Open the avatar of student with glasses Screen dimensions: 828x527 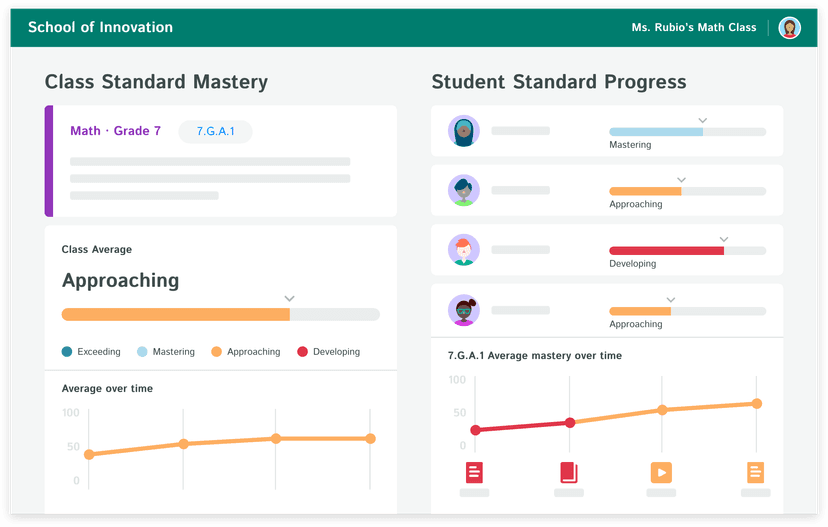click(464, 310)
